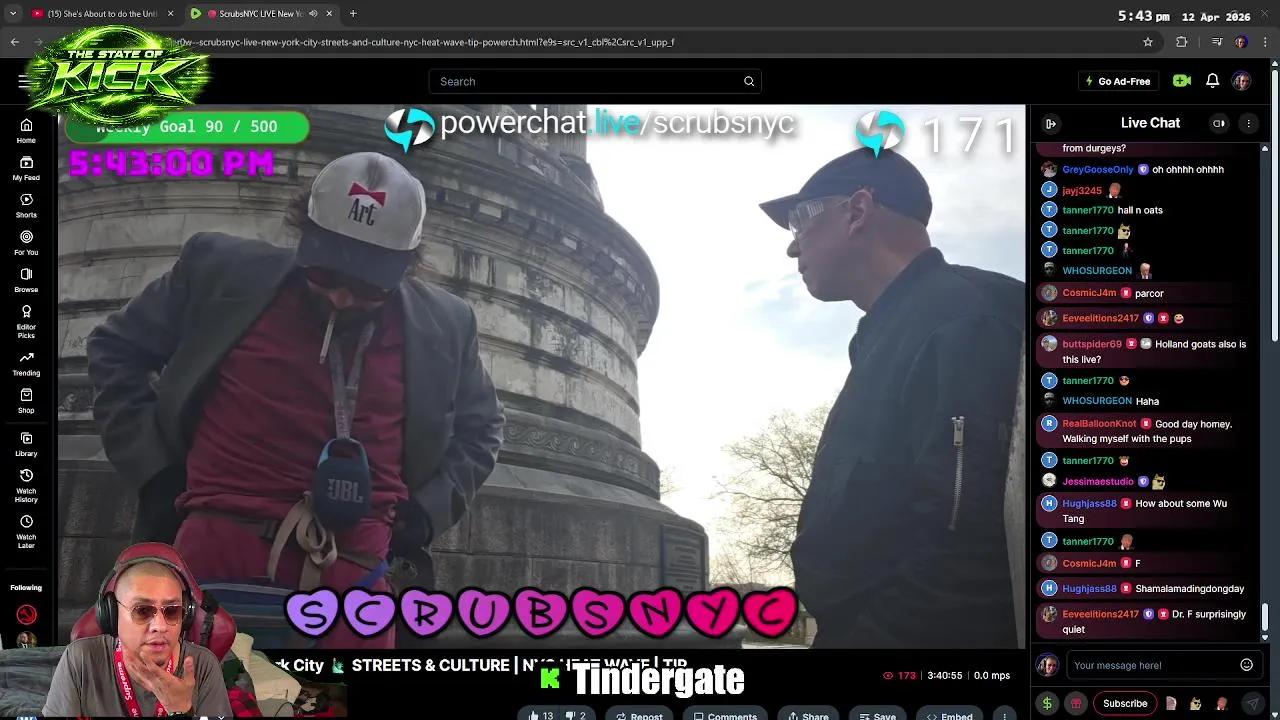
Task: Click Jessimaestudio username in chat
Action: [1098, 481]
